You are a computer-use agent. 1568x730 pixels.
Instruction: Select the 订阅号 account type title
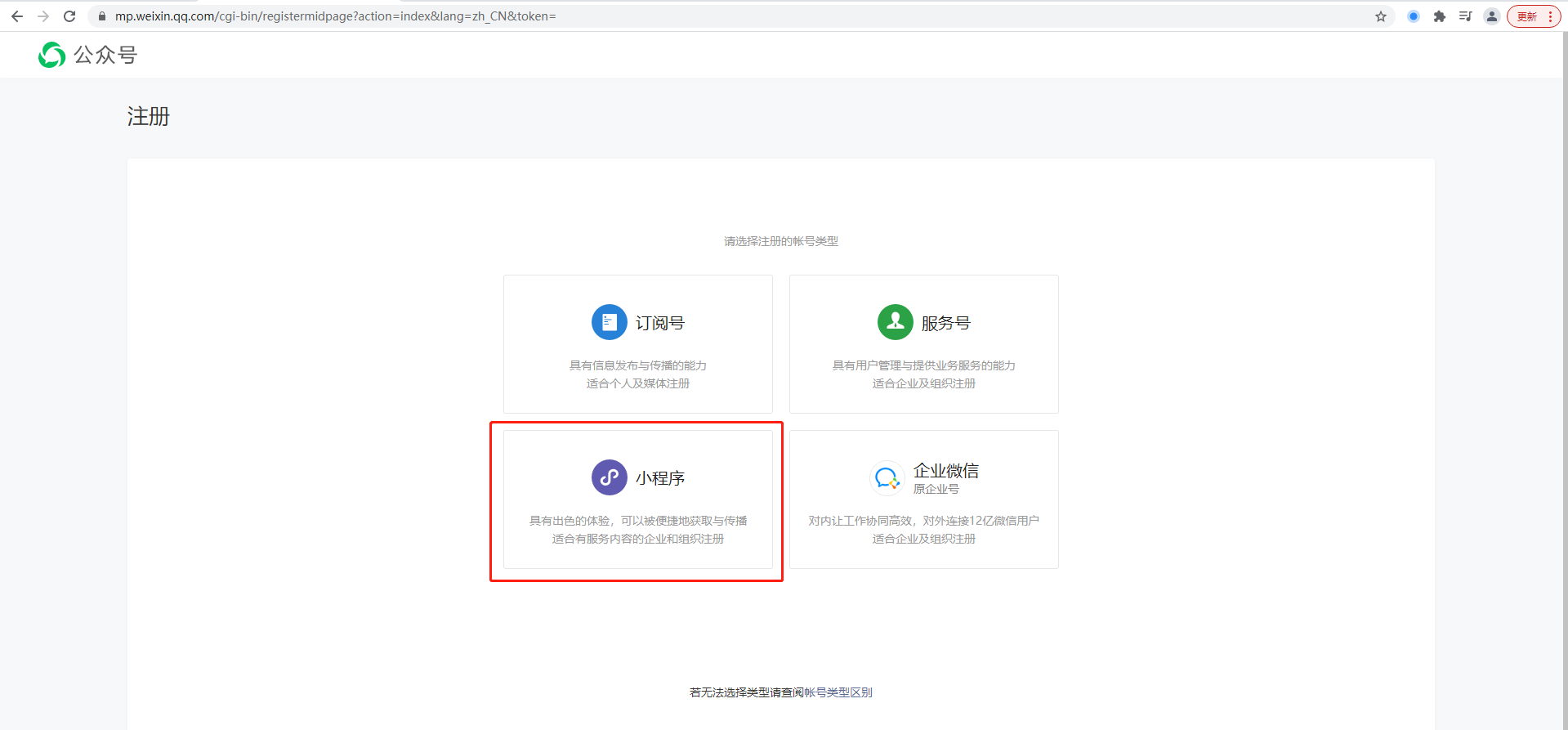[660, 323]
